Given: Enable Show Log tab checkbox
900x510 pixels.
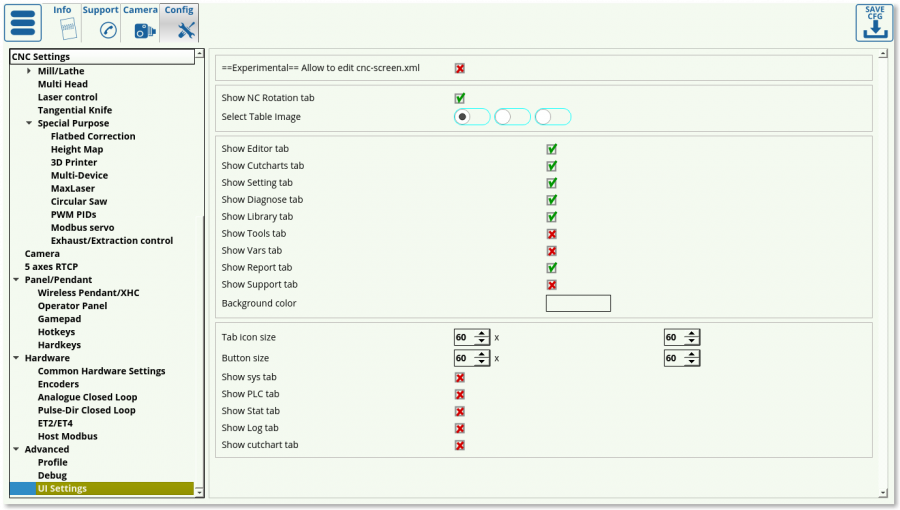Looking at the screenshot, I should point(460,429).
